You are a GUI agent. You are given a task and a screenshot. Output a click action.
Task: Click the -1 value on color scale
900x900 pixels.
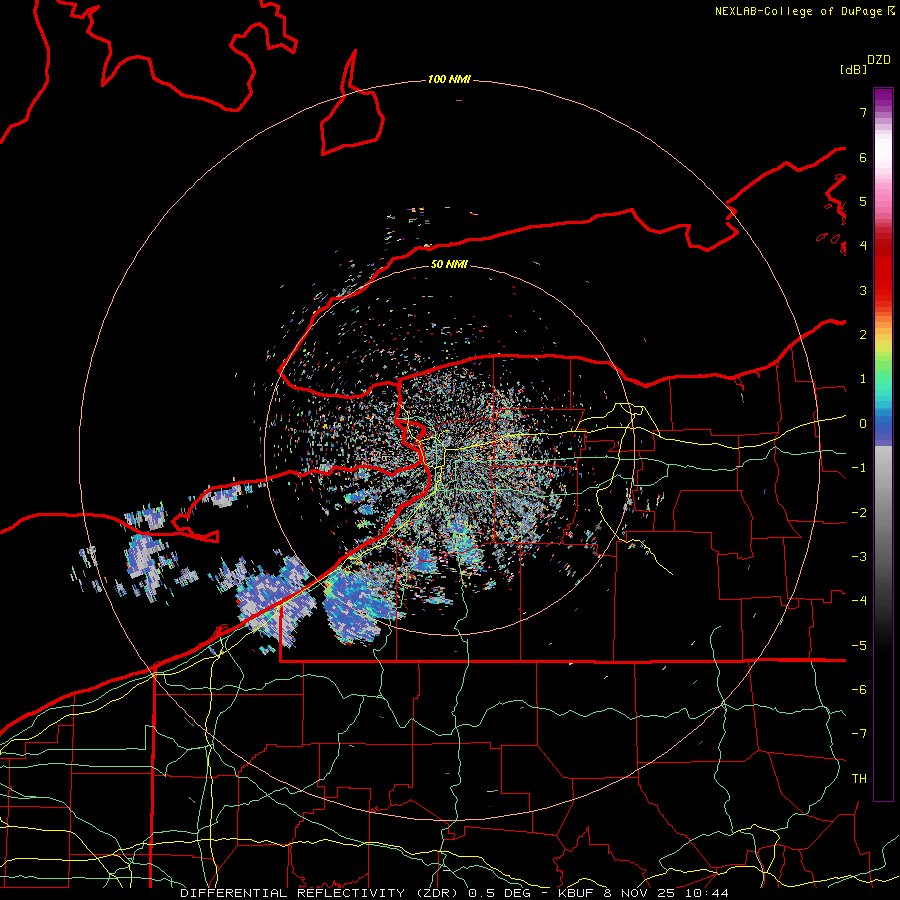(x=859, y=468)
